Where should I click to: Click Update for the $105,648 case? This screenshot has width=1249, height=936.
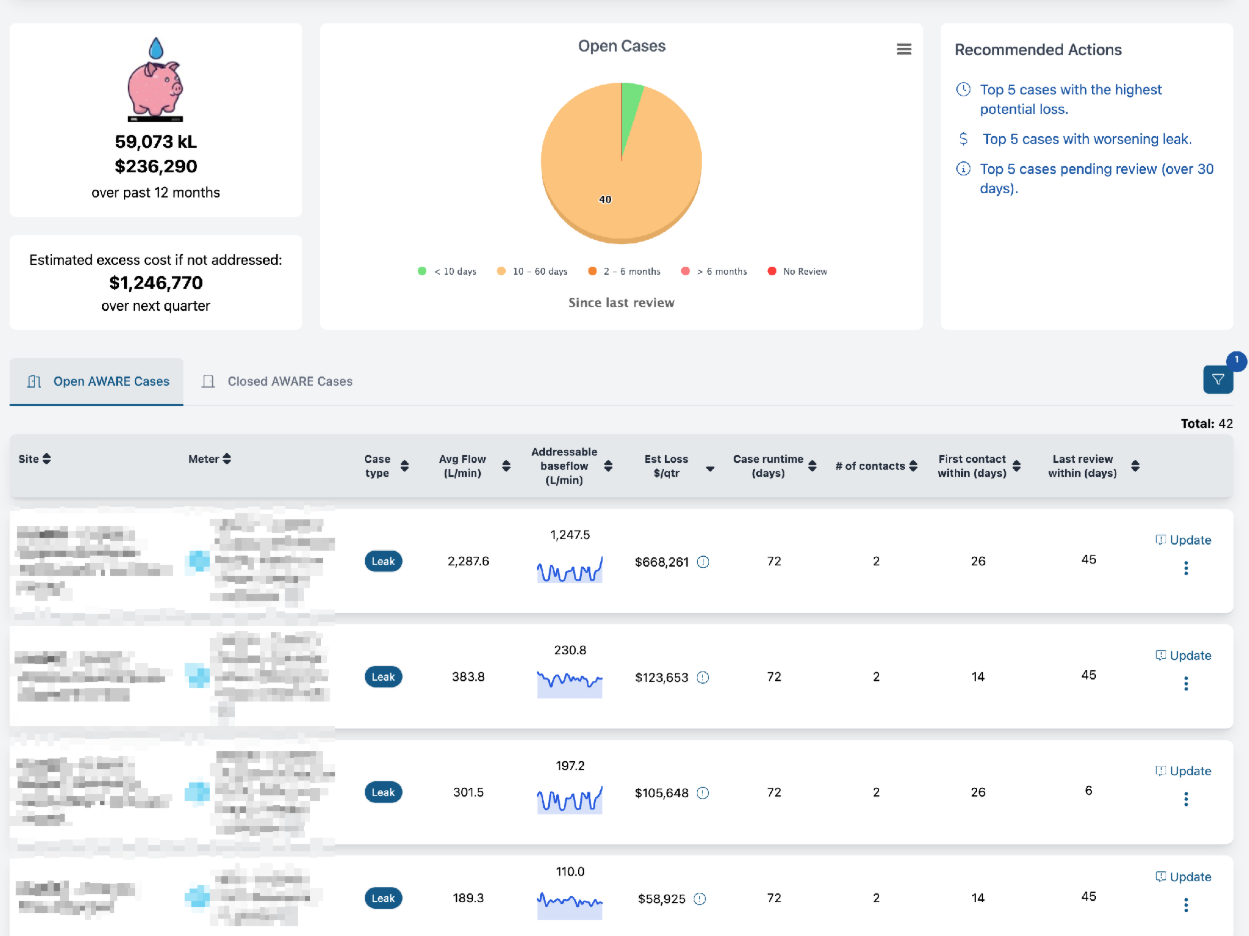point(1183,771)
